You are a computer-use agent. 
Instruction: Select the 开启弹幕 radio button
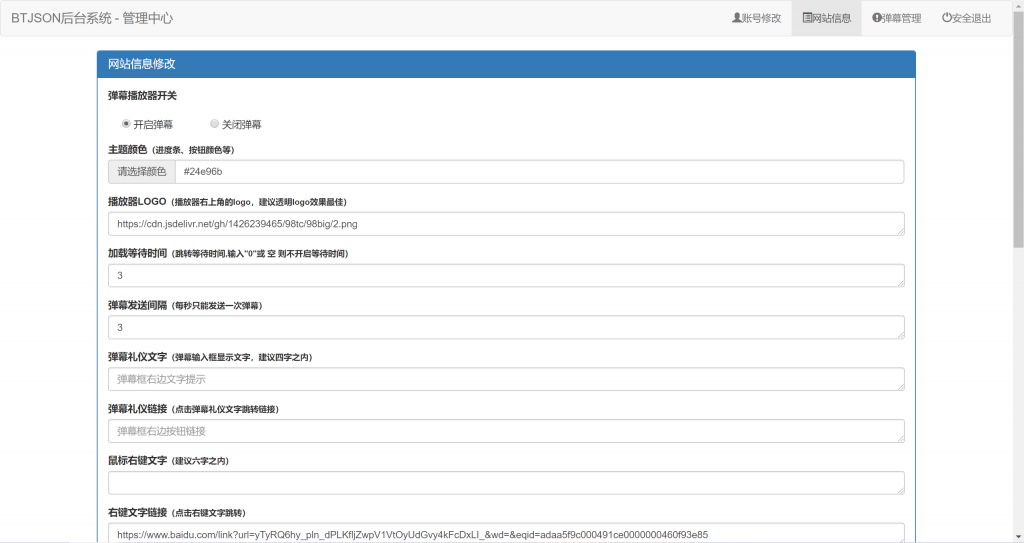(126, 124)
